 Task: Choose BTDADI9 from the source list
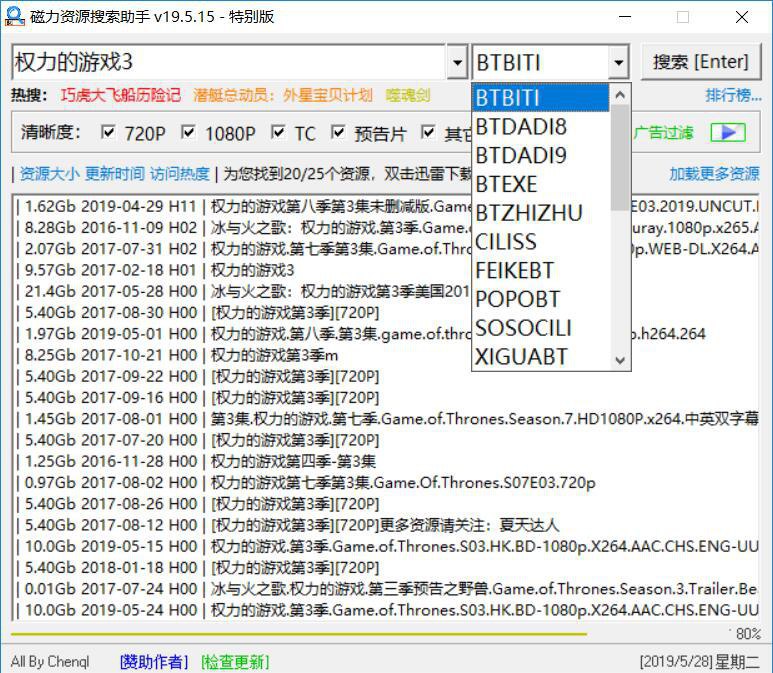click(x=541, y=155)
